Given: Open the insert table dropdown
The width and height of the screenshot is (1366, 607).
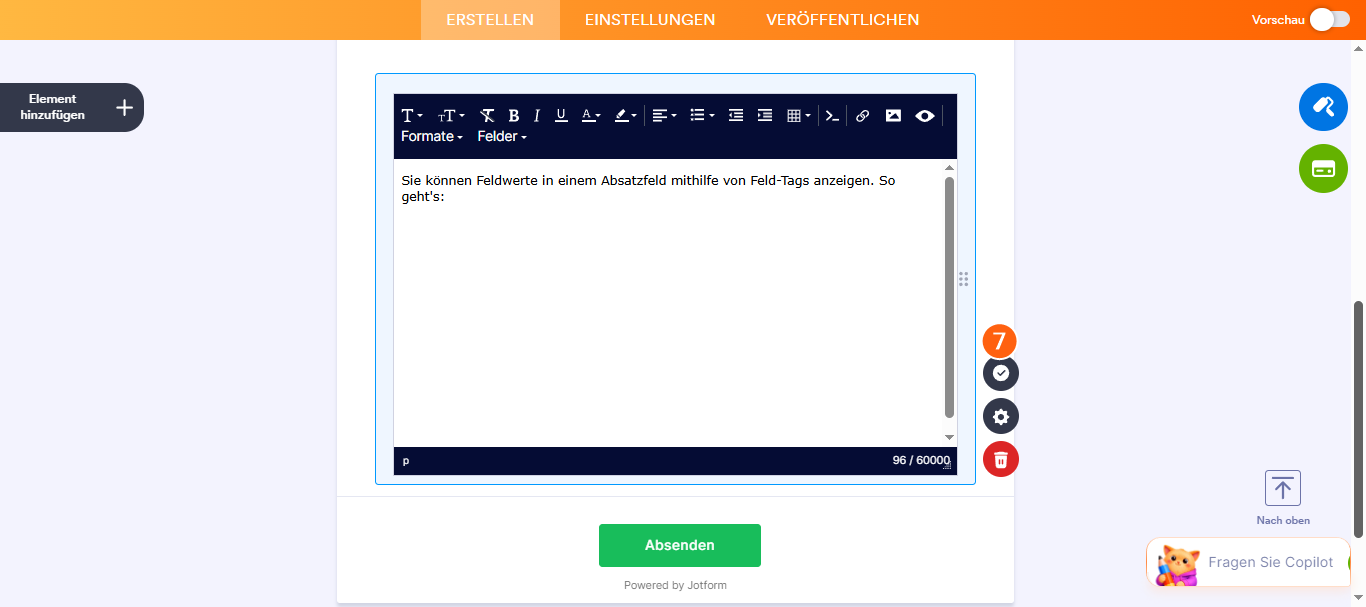Looking at the screenshot, I should (x=799, y=116).
